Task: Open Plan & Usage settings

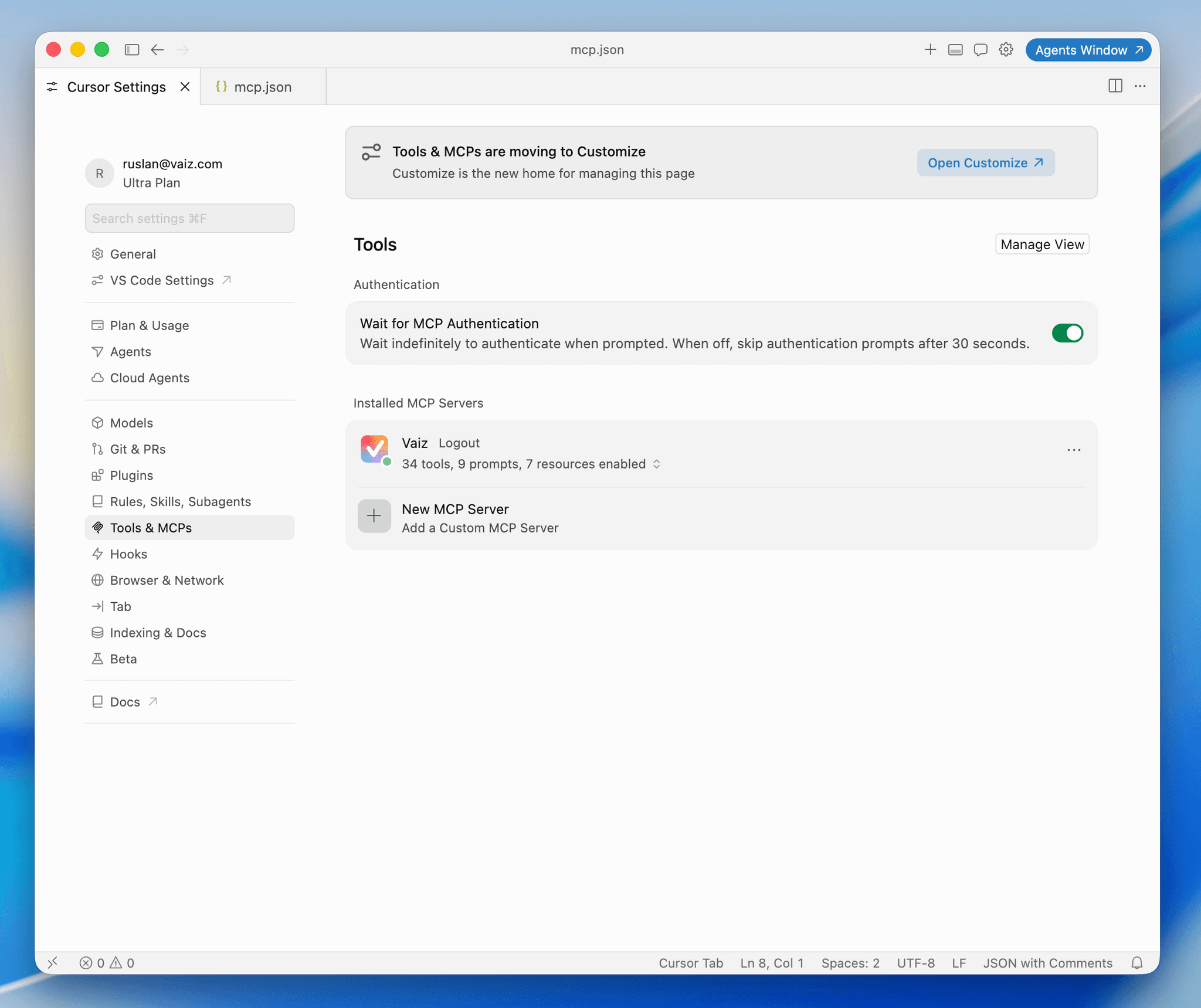Action: pos(189,325)
